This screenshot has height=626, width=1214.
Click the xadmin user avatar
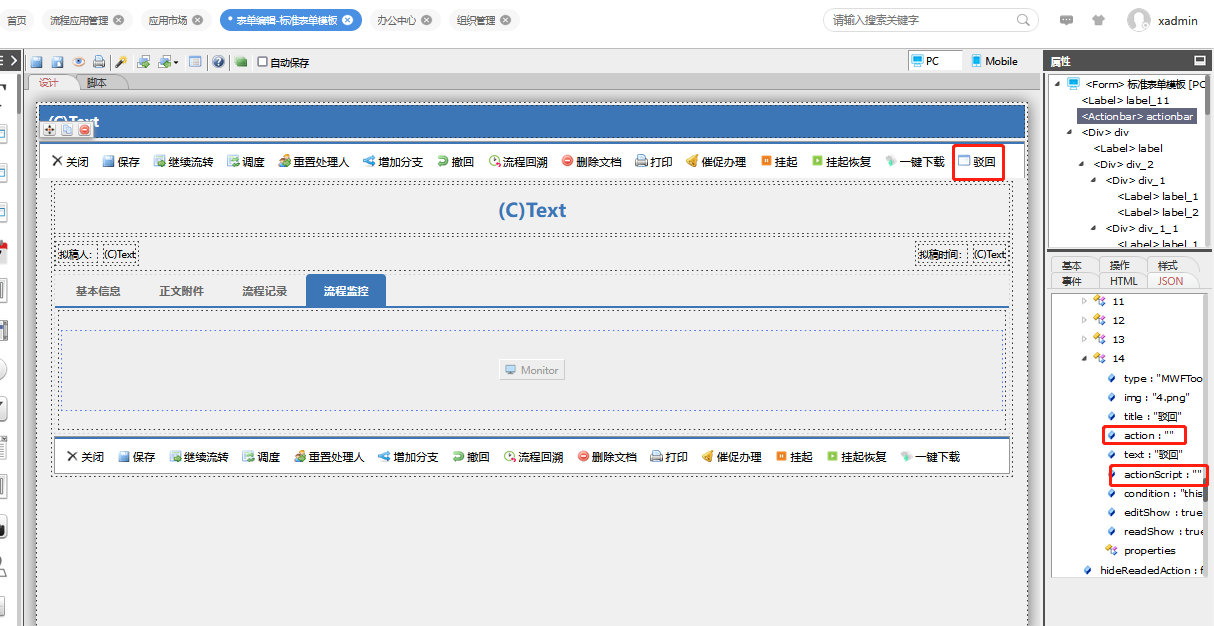(x=1138, y=20)
